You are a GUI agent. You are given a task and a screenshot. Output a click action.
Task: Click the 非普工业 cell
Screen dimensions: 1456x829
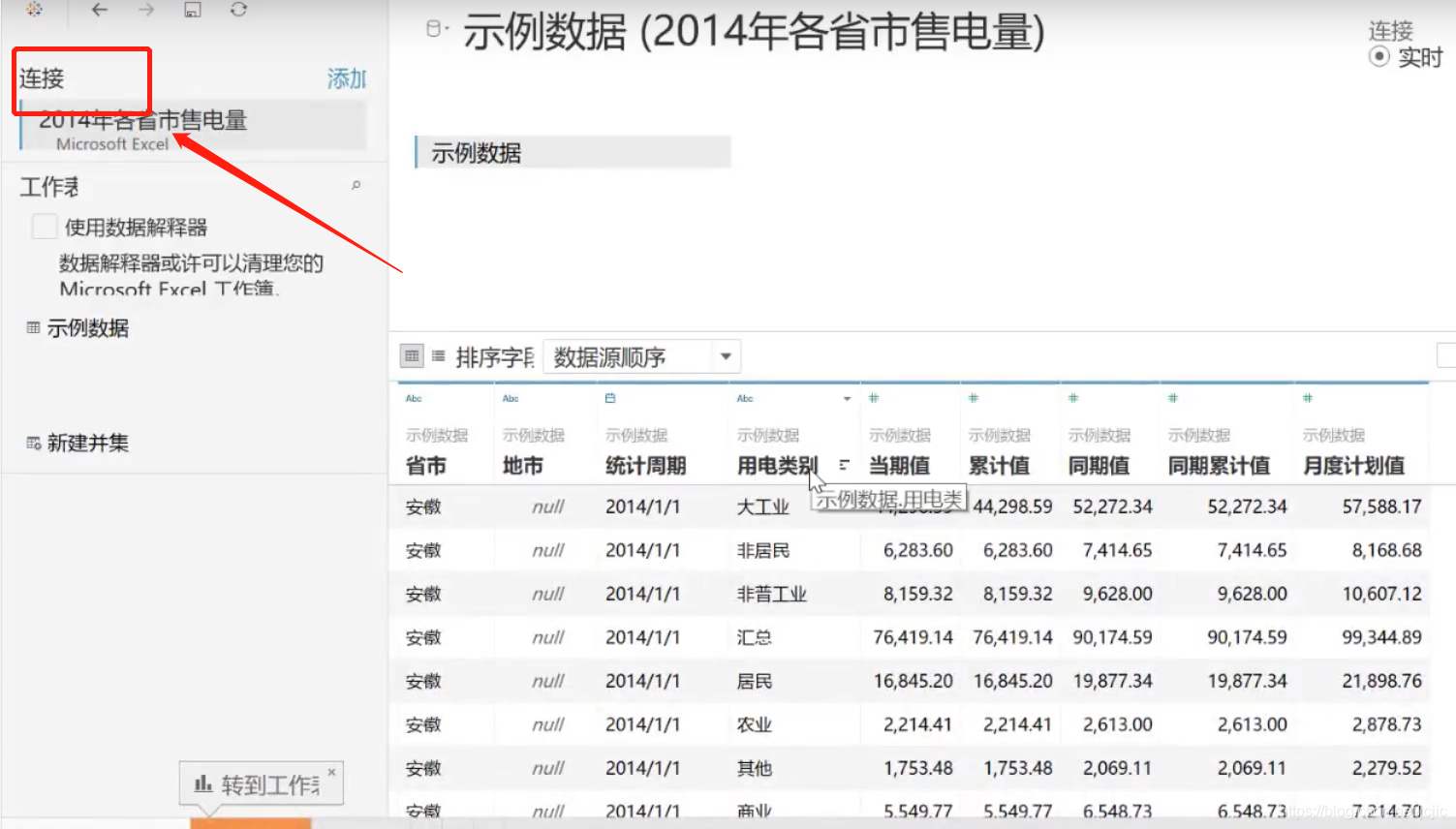pyautogui.click(x=772, y=594)
